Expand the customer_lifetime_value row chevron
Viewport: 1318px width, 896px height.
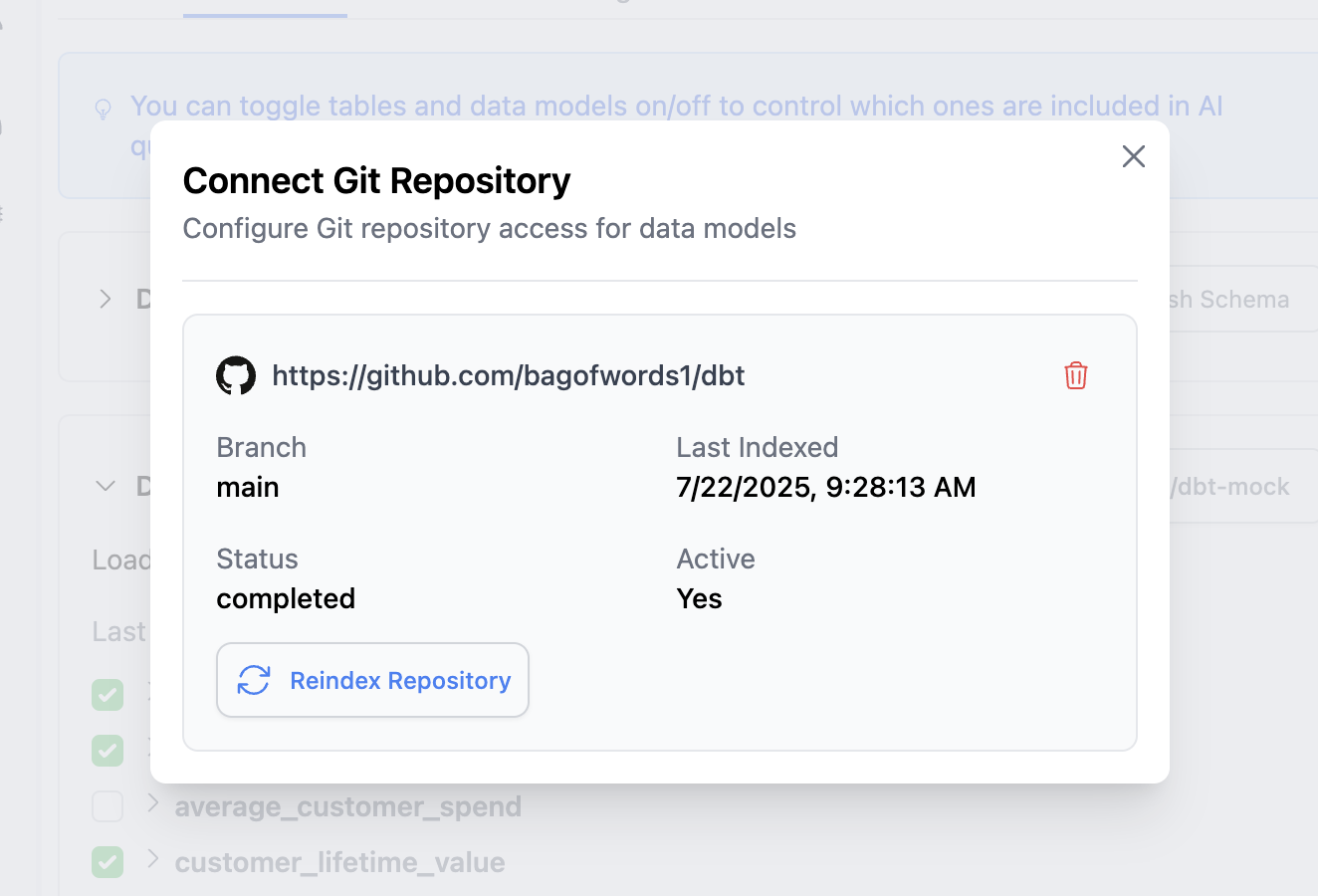click(x=152, y=859)
